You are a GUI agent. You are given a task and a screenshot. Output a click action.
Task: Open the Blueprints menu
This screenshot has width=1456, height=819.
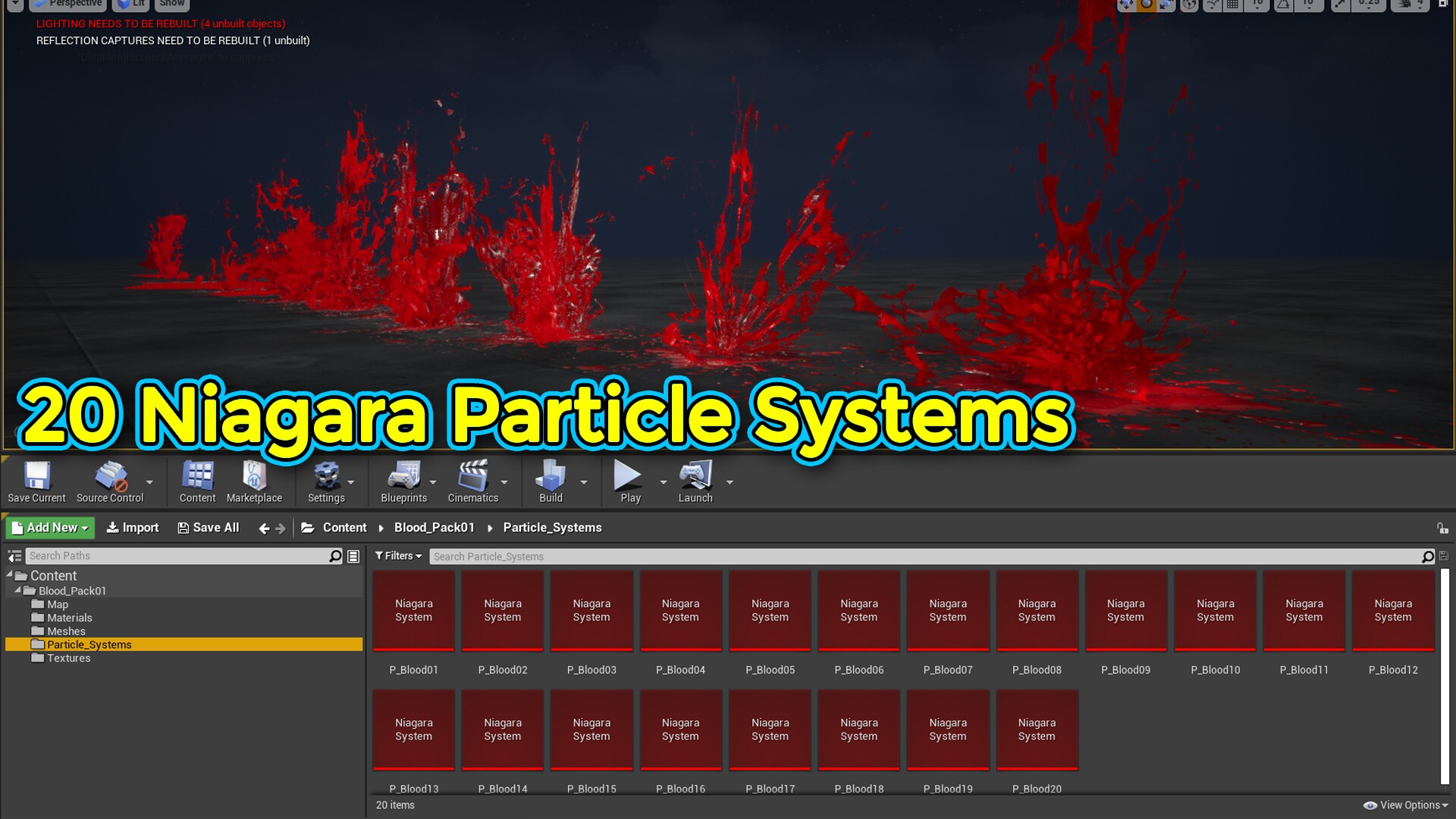click(404, 482)
